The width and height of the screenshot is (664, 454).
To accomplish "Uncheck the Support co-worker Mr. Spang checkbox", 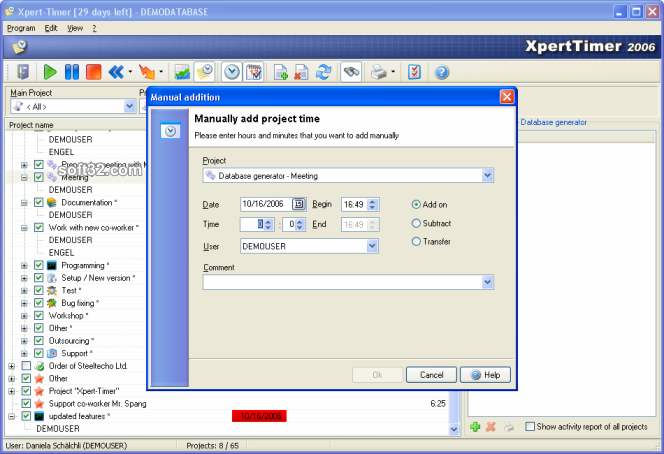I will pyautogui.click(x=26, y=404).
